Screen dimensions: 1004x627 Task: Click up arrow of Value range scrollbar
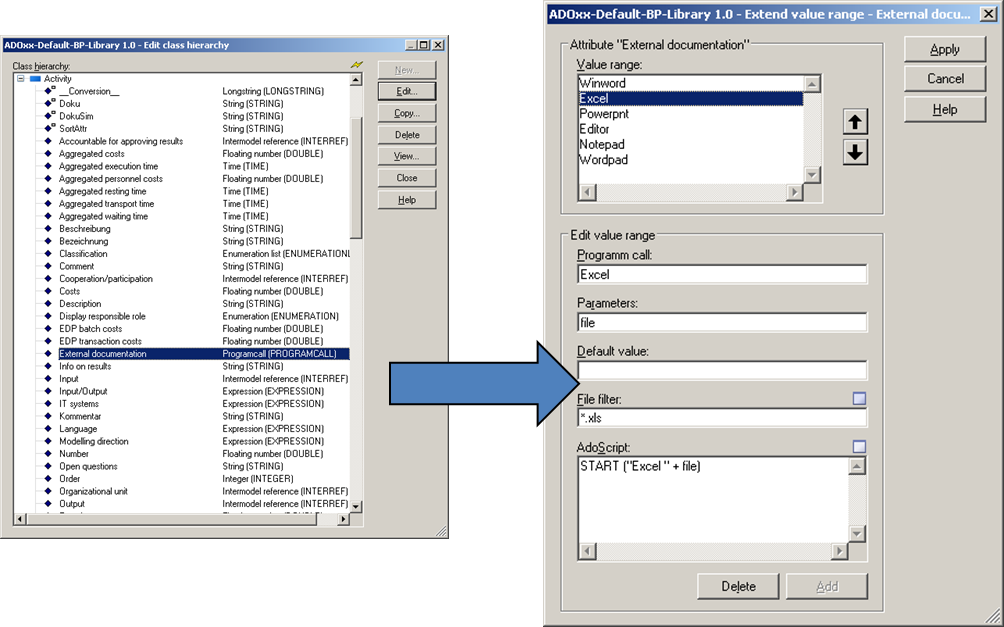812,84
